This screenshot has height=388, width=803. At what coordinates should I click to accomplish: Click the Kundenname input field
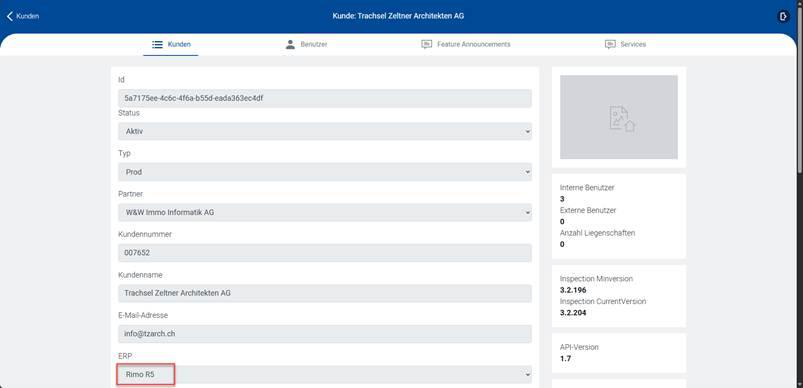(x=325, y=293)
